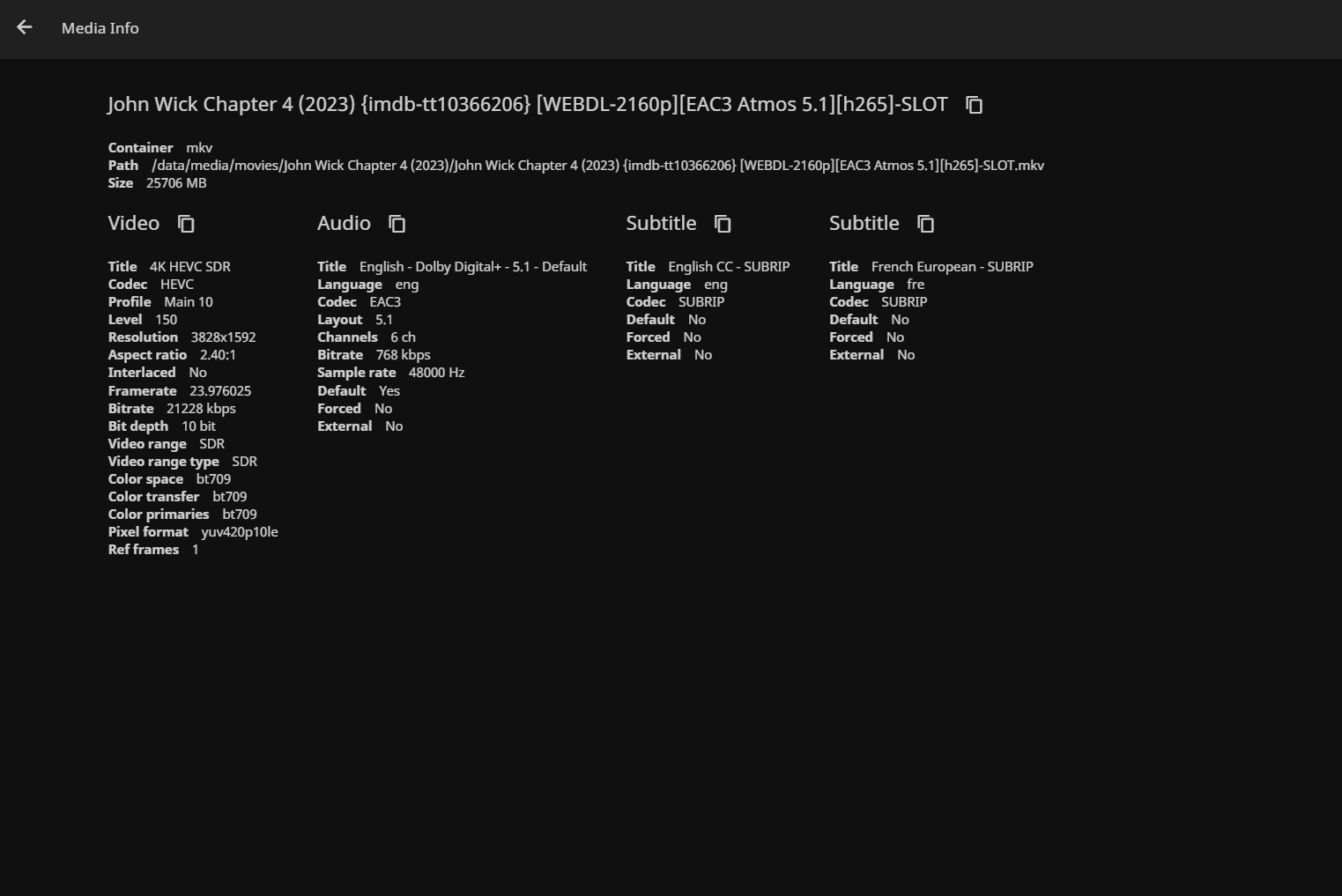Click the 768 kbps audio bitrate
The height and width of the screenshot is (896, 1342).
403,355
